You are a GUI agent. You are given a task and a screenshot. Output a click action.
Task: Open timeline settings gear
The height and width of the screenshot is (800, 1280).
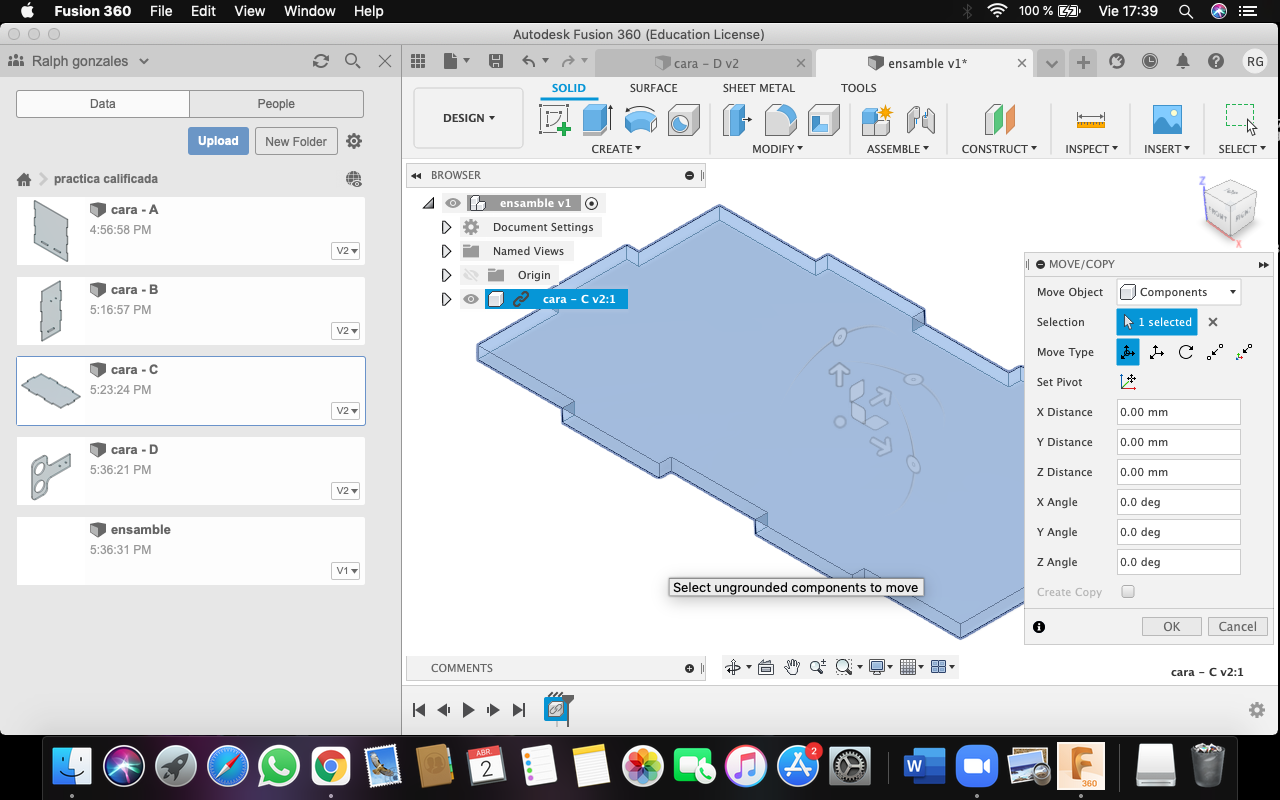pos(1257,710)
